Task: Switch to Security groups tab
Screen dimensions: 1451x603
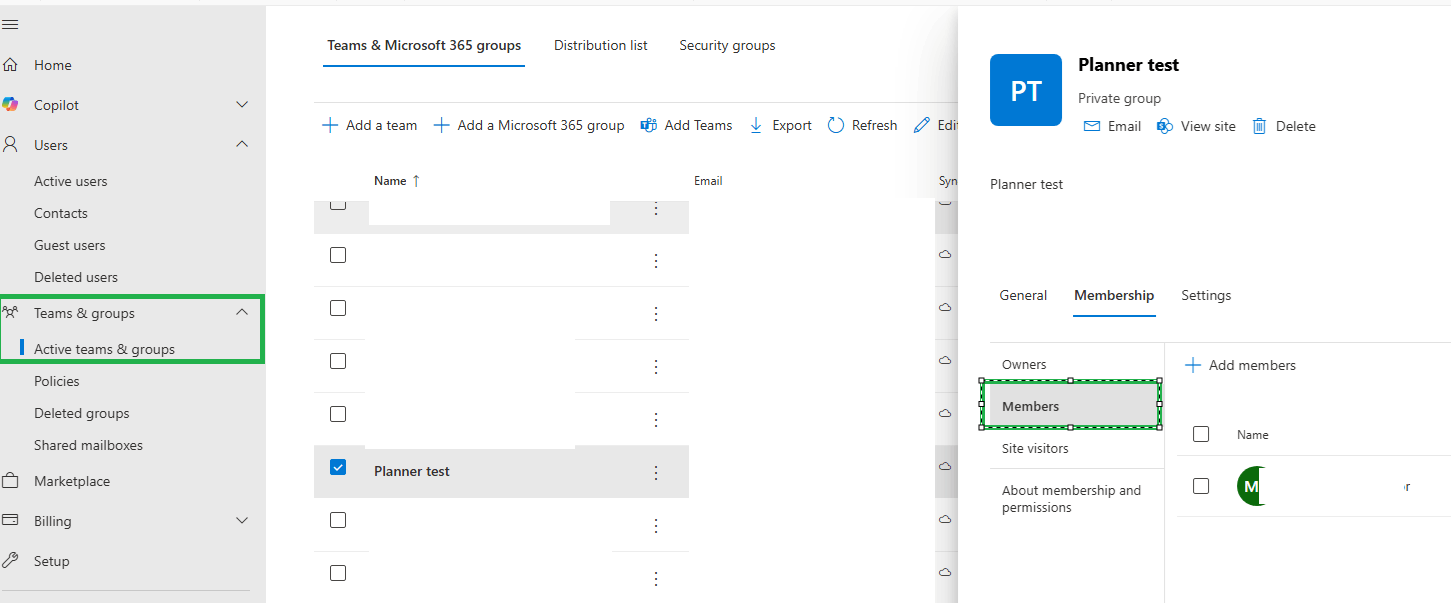Action: click(x=727, y=45)
